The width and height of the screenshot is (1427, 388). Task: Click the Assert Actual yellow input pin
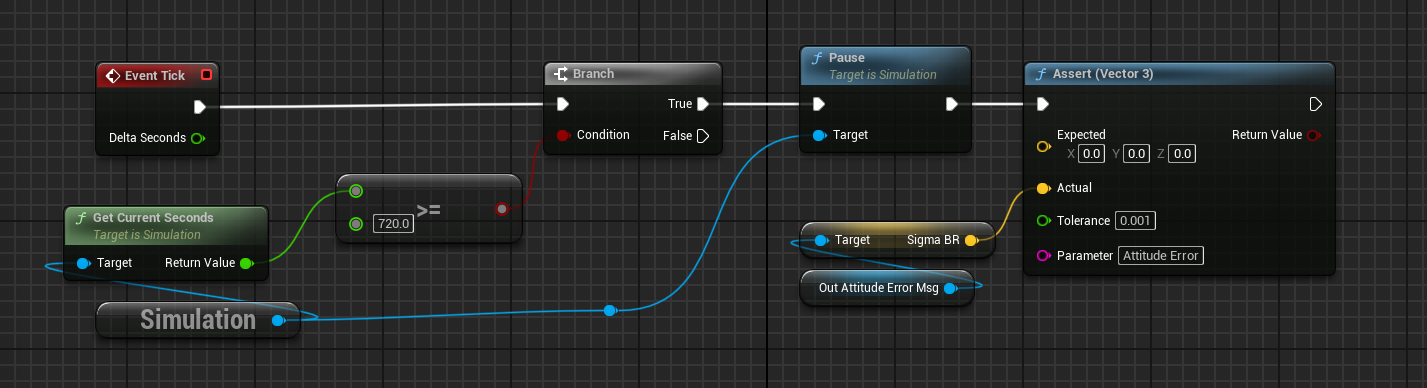point(1043,188)
